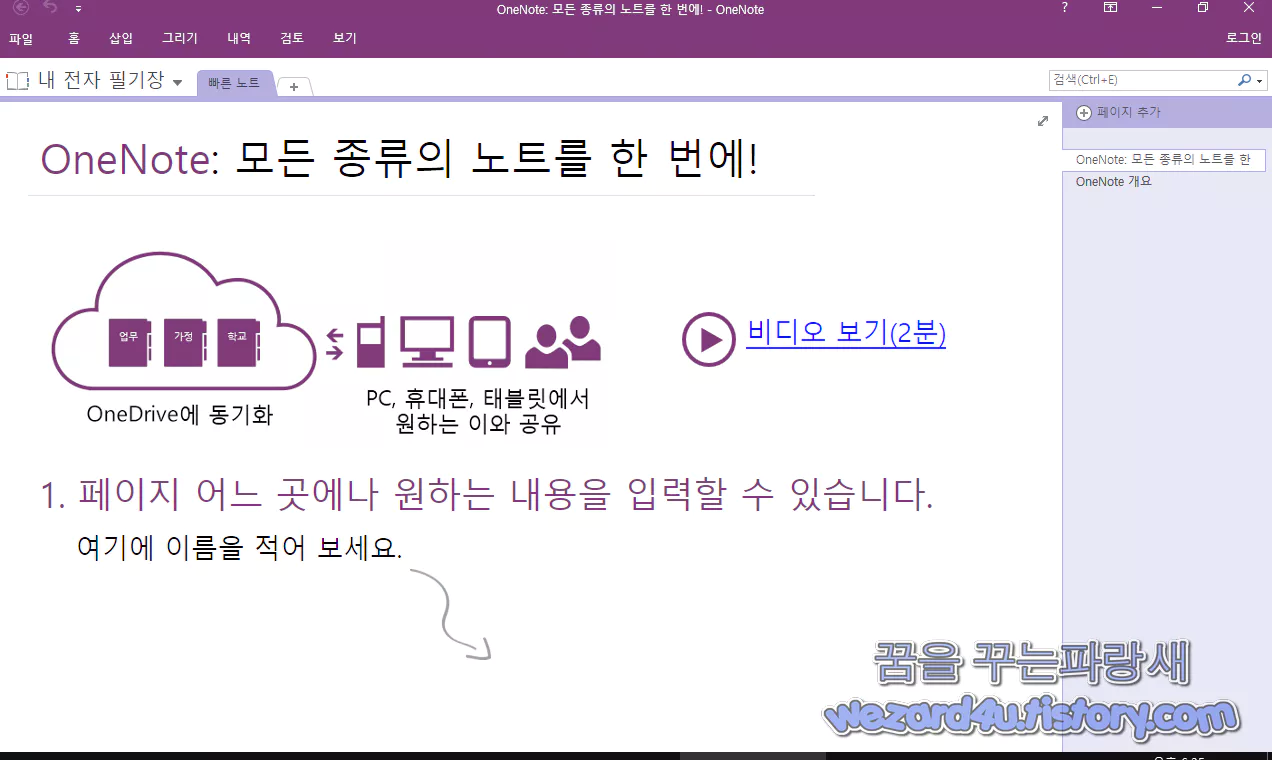
Task: Click the 'PC, 휴대폰, 태블릿에서' caption text
Action: click(x=478, y=399)
